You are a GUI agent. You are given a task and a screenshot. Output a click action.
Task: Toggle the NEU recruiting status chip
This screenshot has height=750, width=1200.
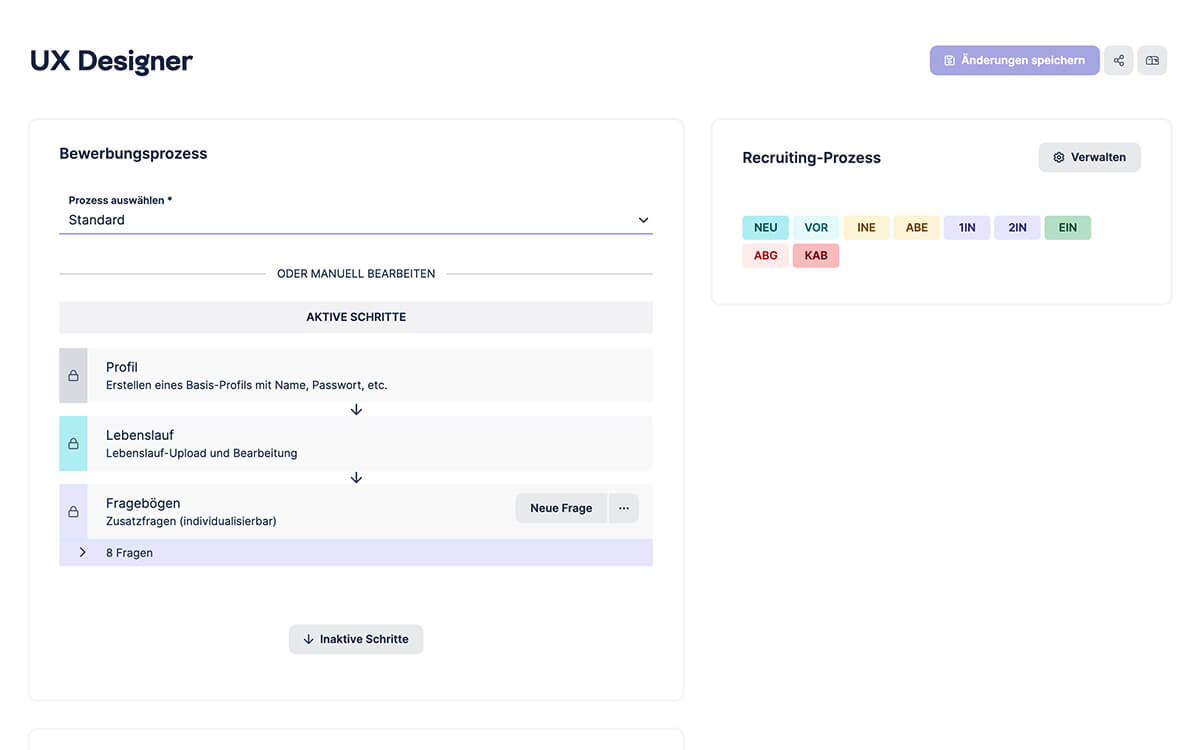tap(765, 227)
